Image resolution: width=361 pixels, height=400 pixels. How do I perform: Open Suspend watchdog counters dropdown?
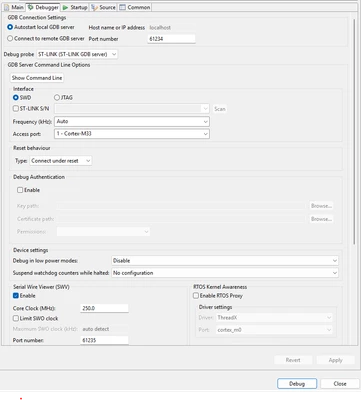click(225, 273)
